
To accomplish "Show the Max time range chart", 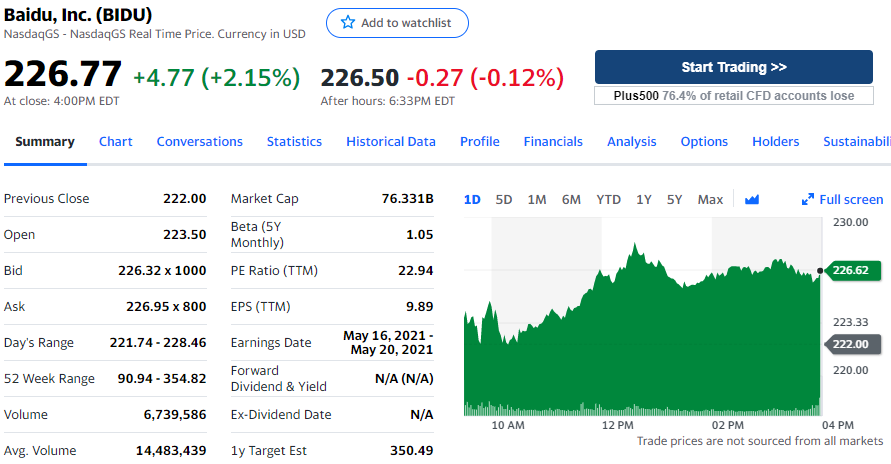I will coord(710,200).
